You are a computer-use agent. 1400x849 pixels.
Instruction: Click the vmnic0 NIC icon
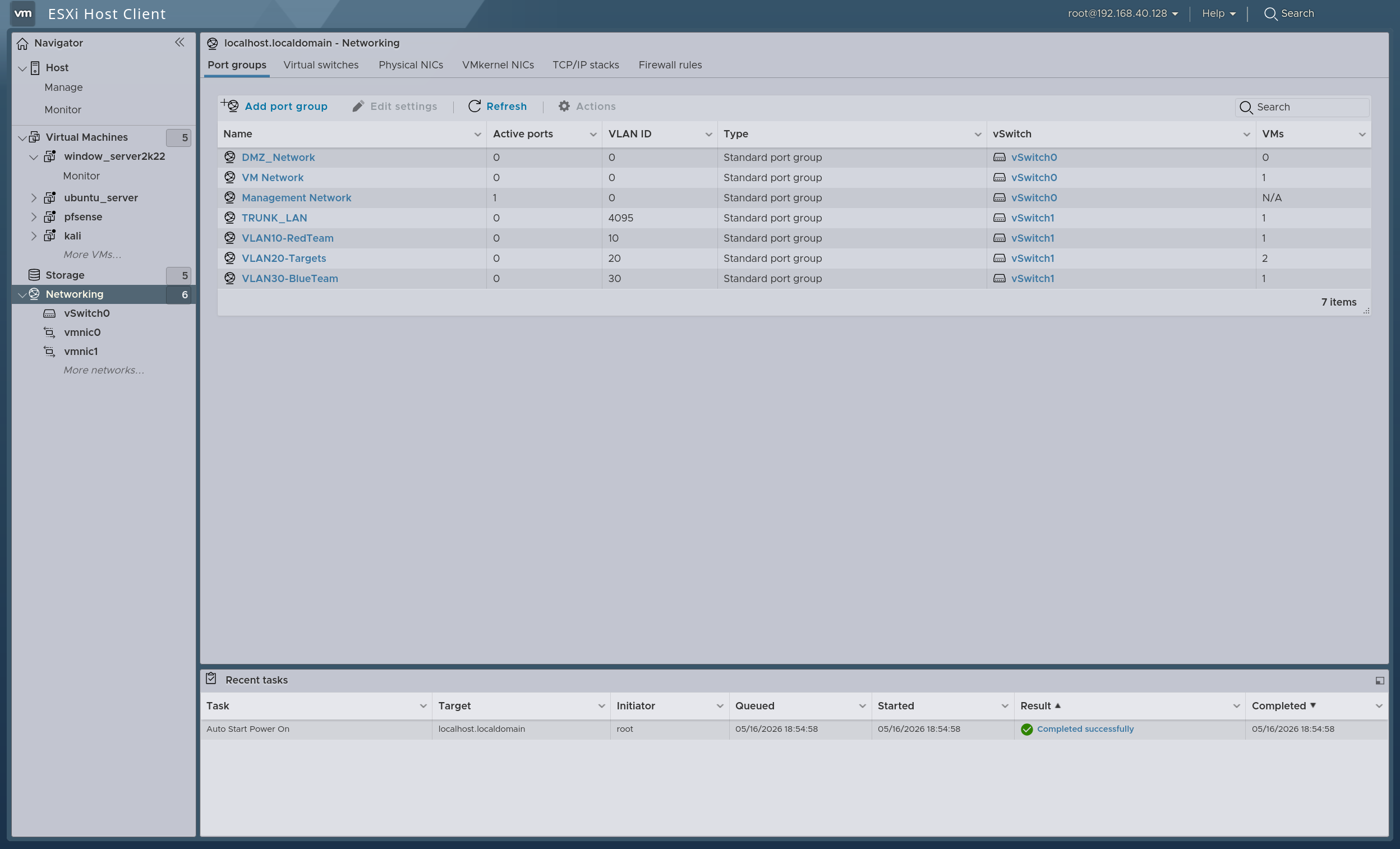[49, 332]
